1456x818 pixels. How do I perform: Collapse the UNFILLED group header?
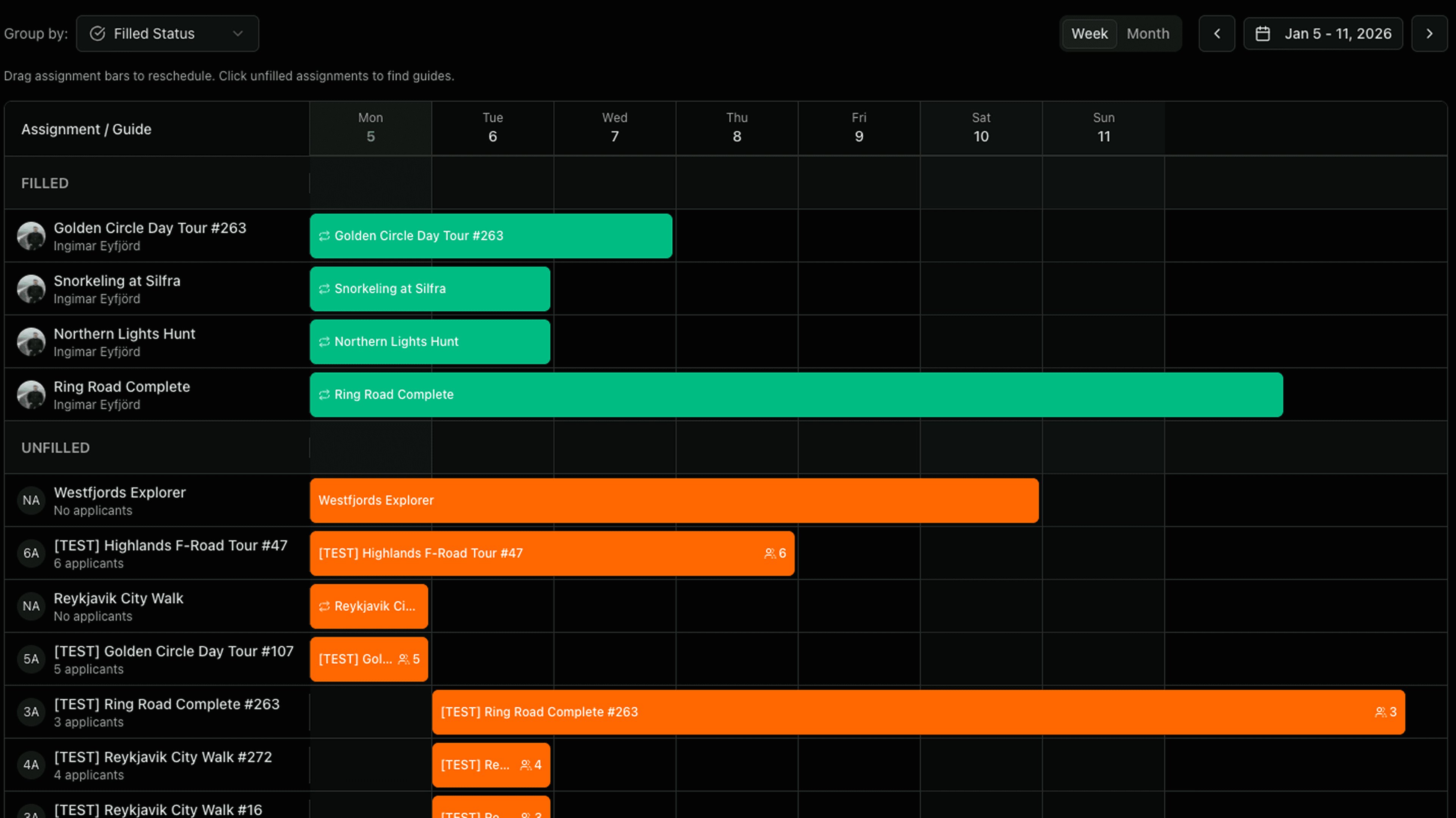point(55,448)
